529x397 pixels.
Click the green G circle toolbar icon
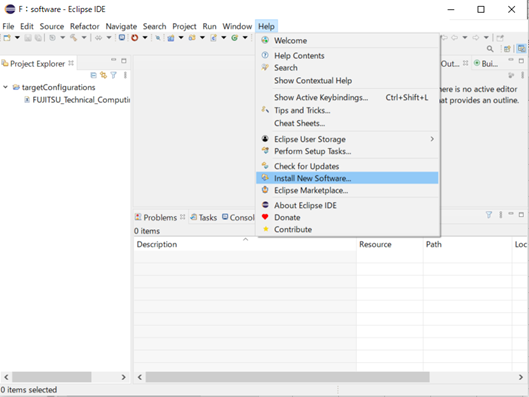tap(235, 38)
